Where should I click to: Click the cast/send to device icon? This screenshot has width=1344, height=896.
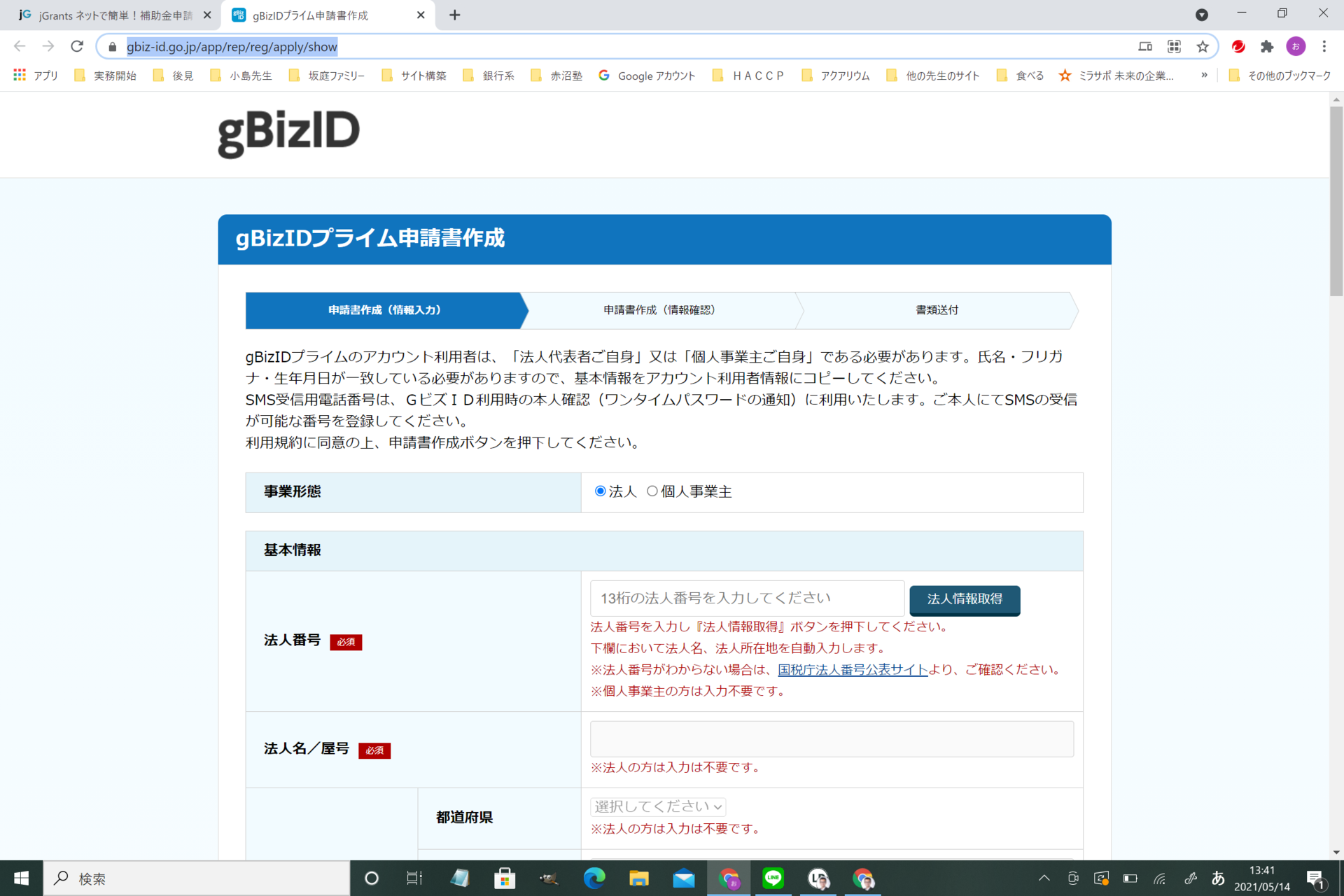tap(1145, 47)
